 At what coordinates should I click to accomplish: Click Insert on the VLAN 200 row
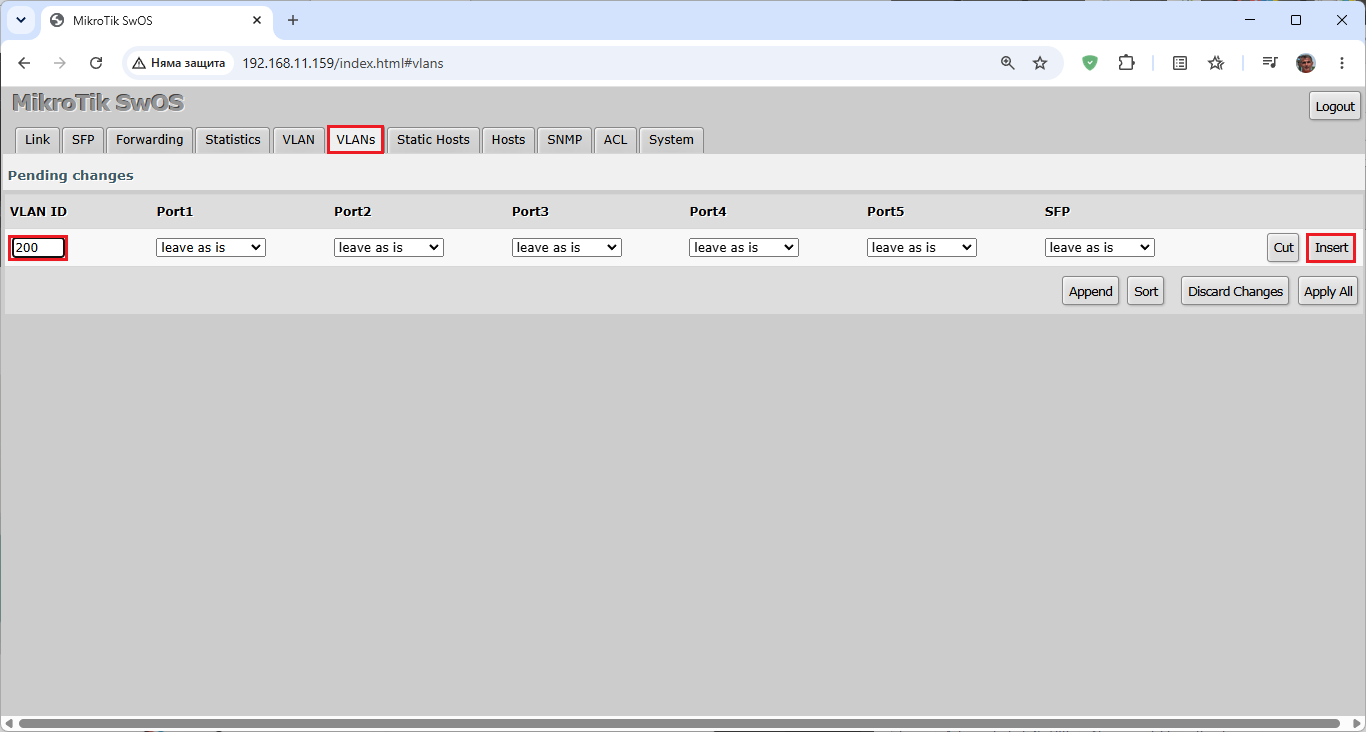pyautogui.click(x=1331, y=247)
